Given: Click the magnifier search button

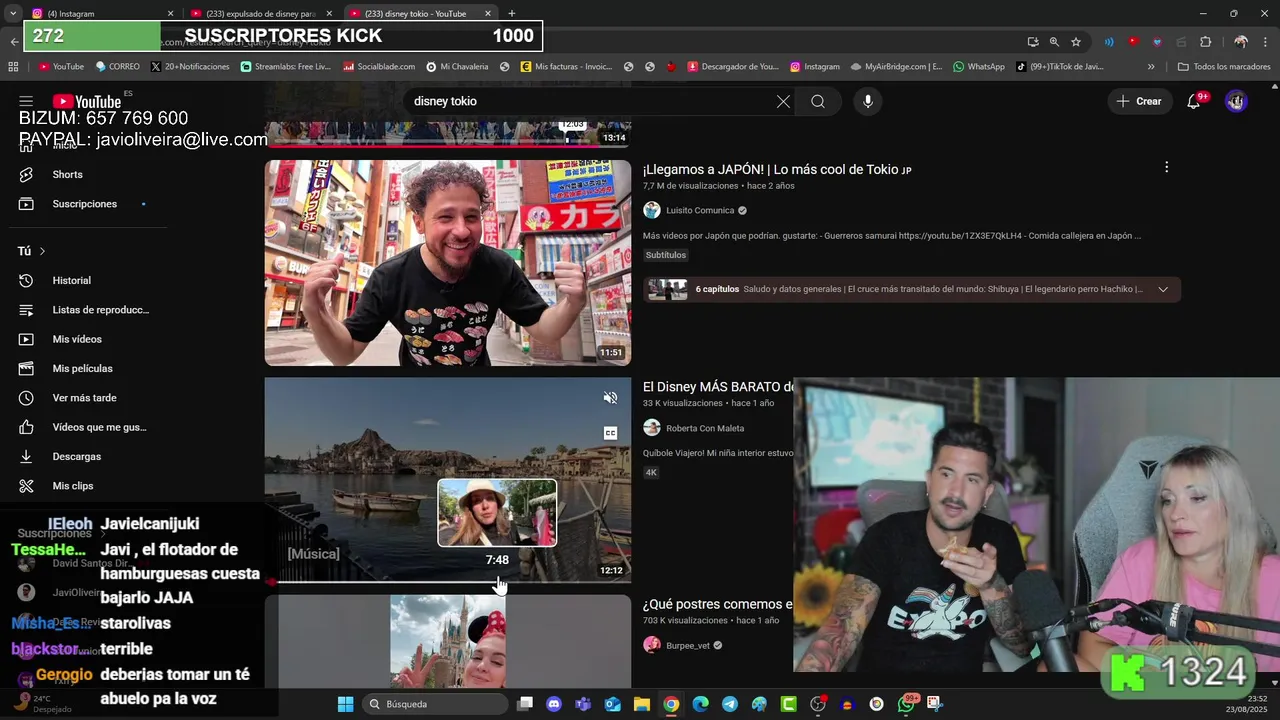Looking at the screenshot, I should click(818, 101).
